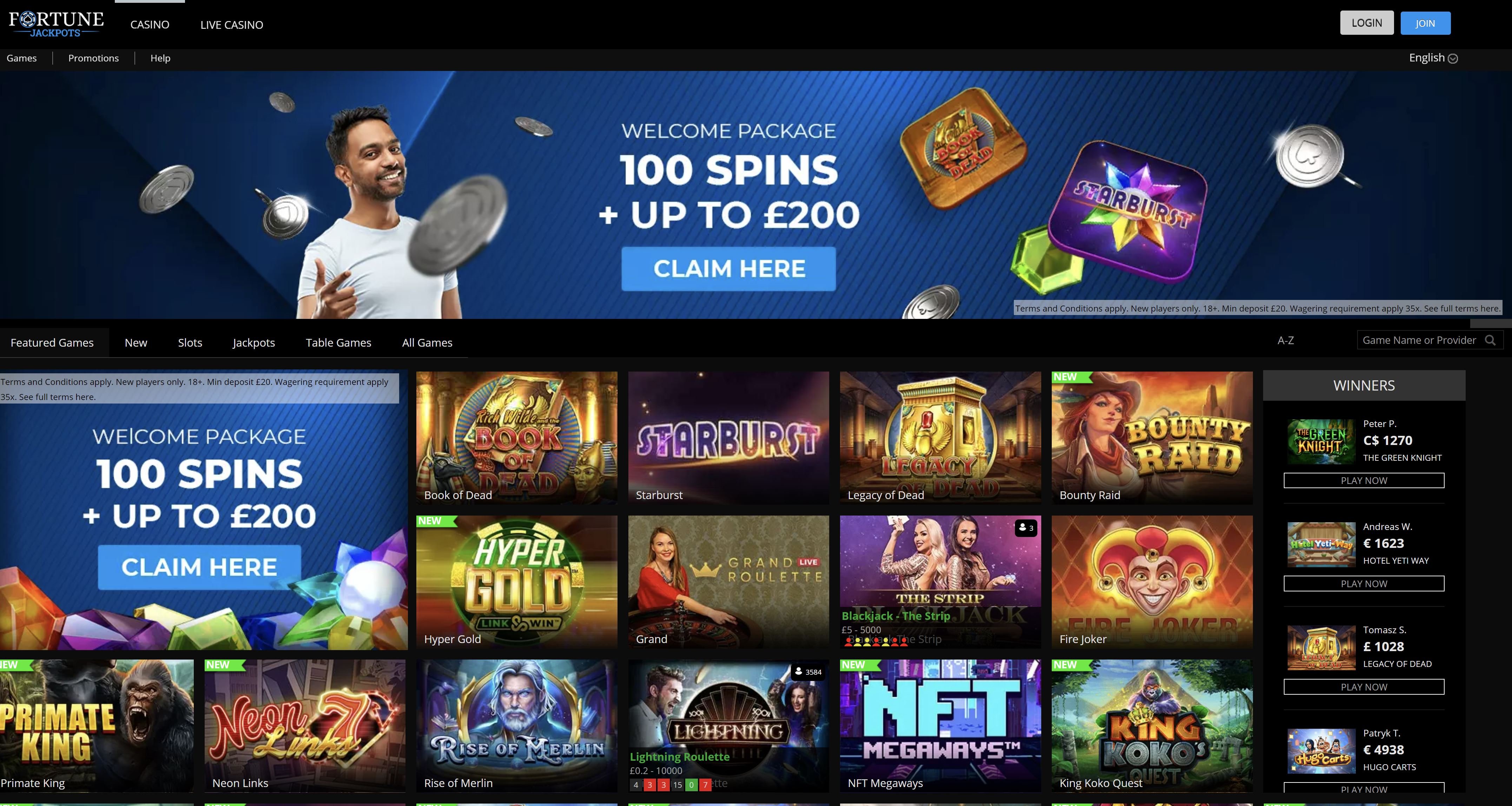Click the LOGIN button
Viewport: 1512px width, 806px height.
(x=1366, y=23)
